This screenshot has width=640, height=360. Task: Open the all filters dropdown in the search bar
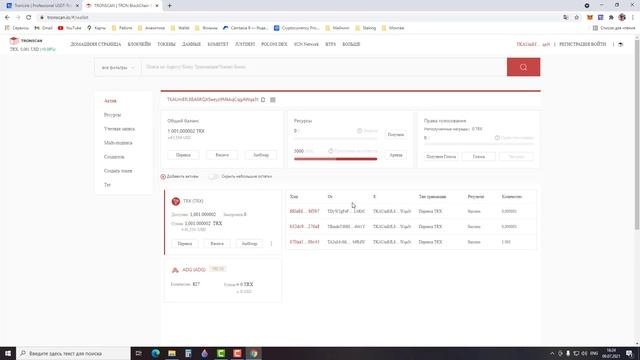coord(118,67)
